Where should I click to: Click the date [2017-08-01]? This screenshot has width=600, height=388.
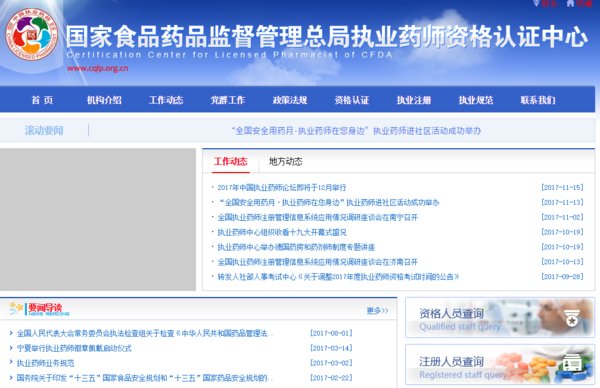(x=331, y=333)
